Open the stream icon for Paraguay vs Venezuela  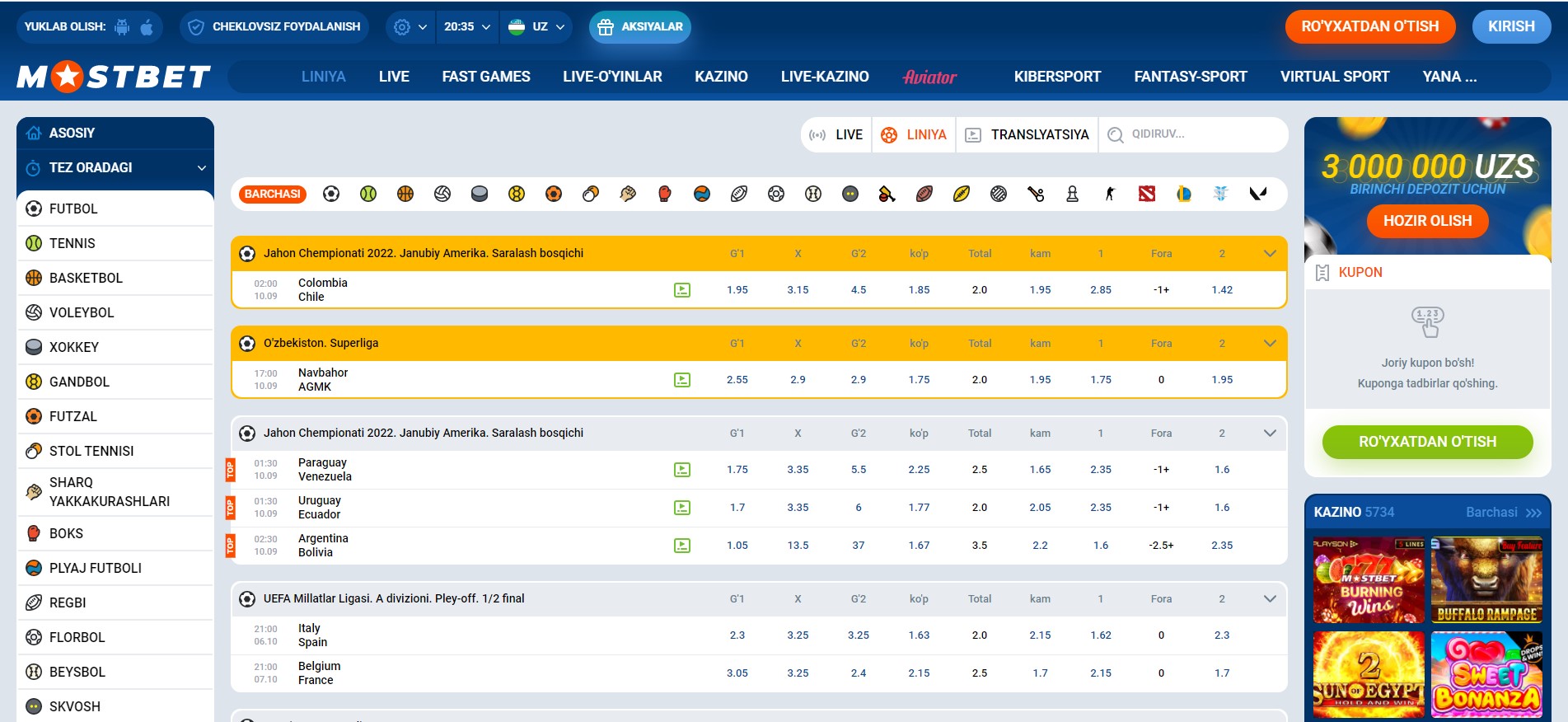(682, 470)
